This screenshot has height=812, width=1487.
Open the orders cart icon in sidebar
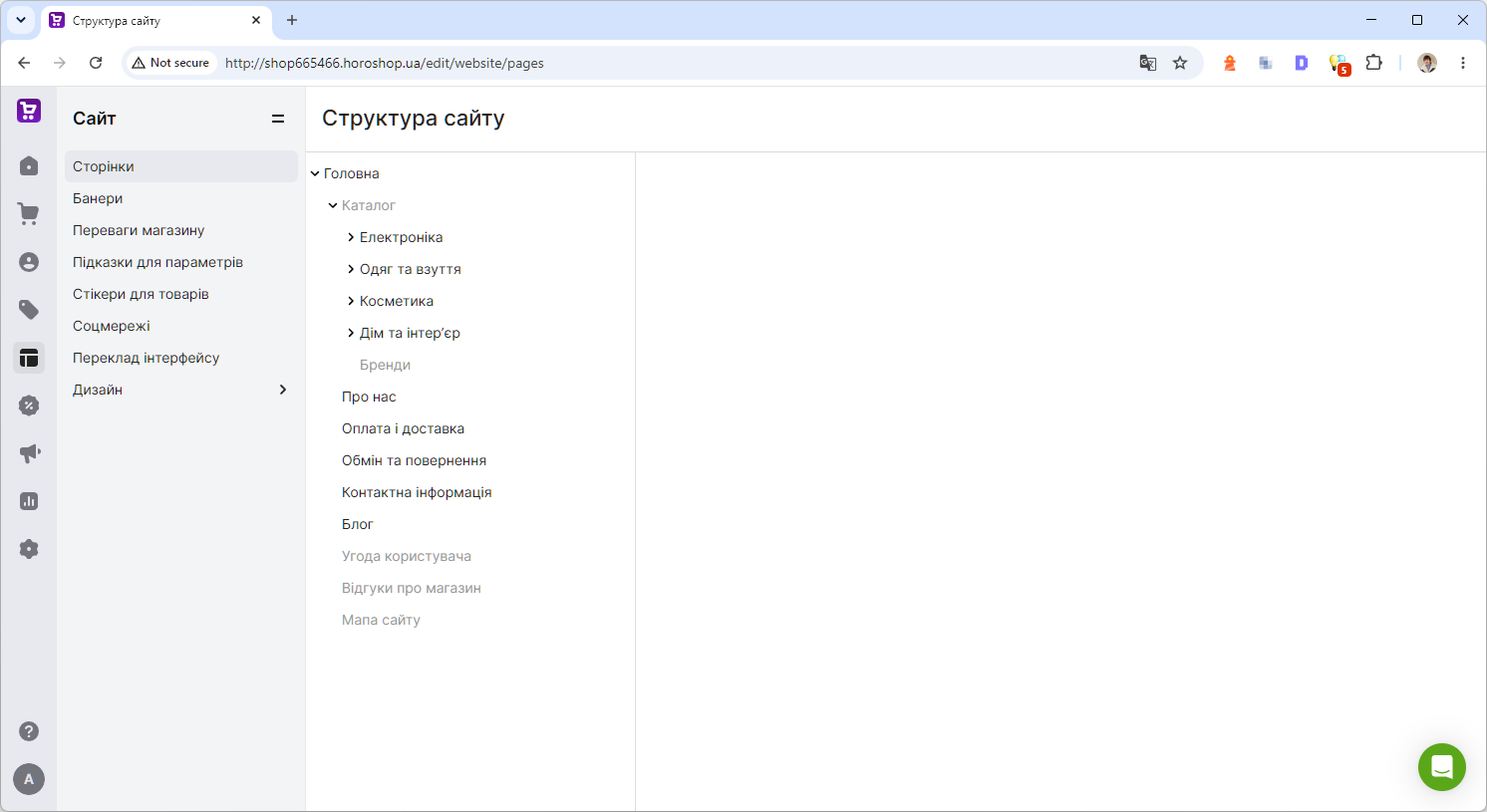29,213
